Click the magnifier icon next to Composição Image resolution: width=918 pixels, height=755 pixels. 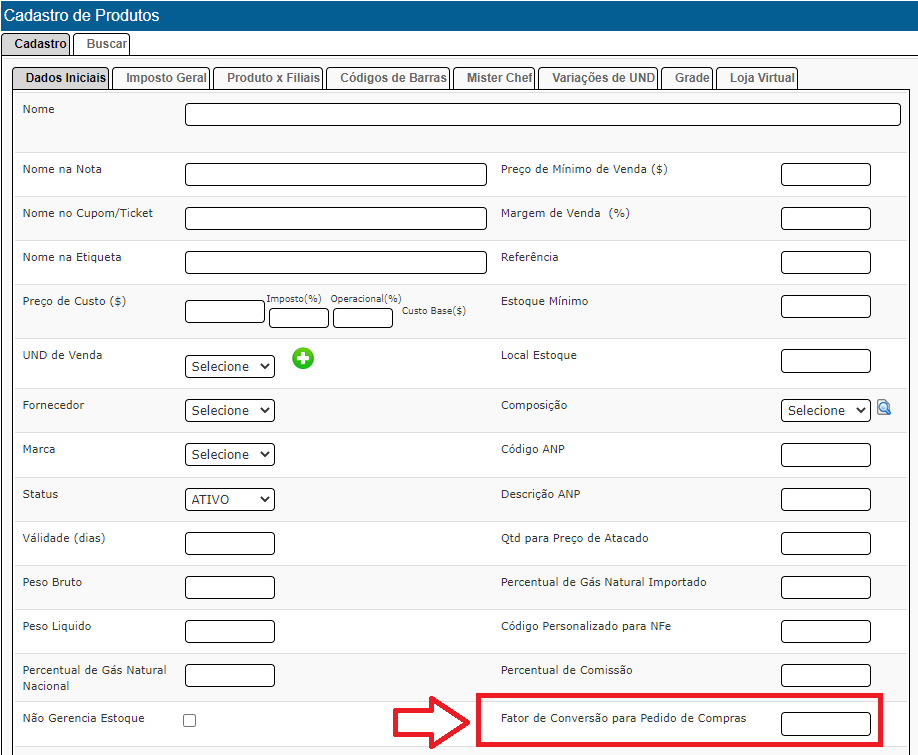[x=884, y=408]
